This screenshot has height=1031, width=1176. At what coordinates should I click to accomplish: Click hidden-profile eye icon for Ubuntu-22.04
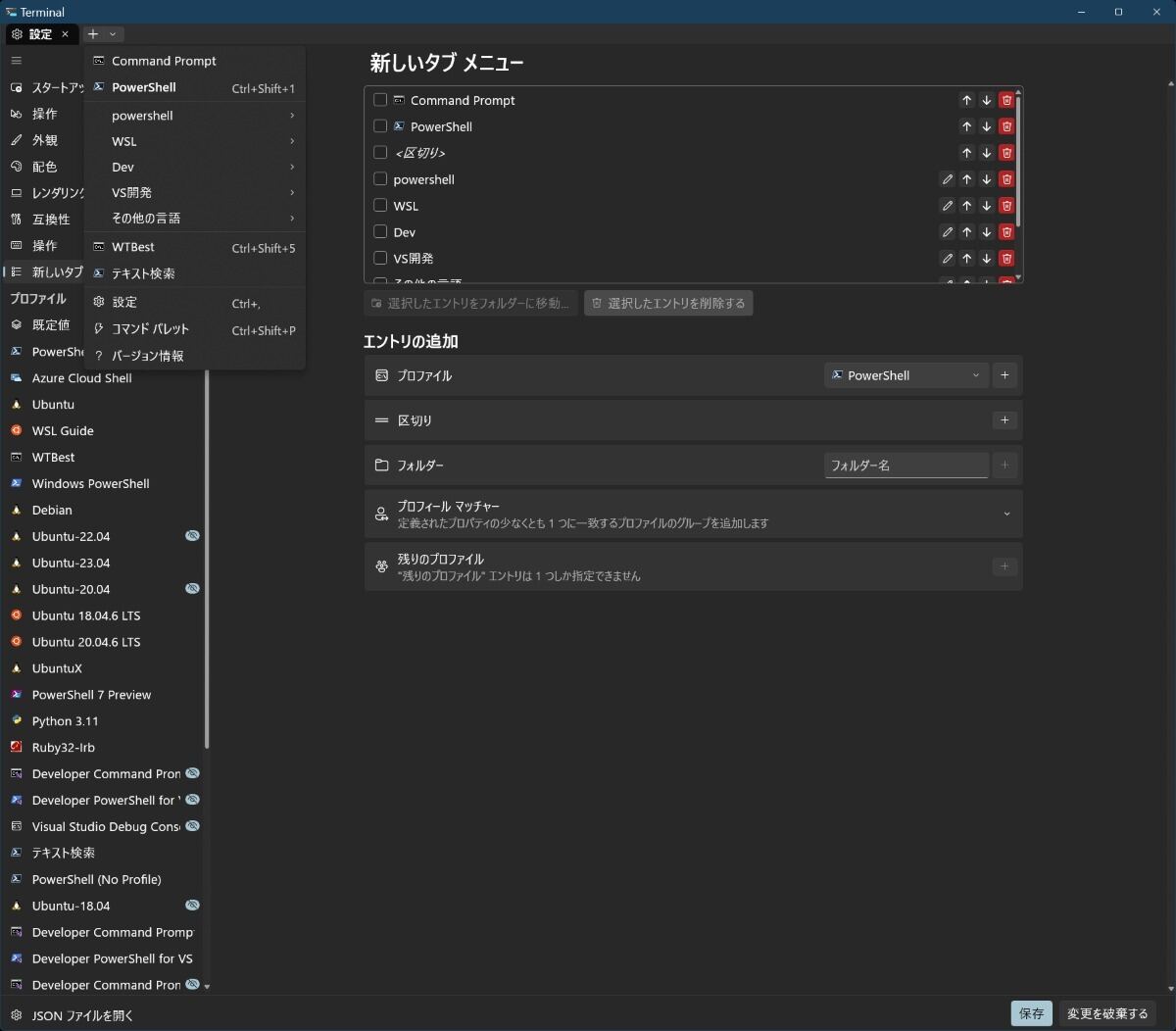(192, 536)
